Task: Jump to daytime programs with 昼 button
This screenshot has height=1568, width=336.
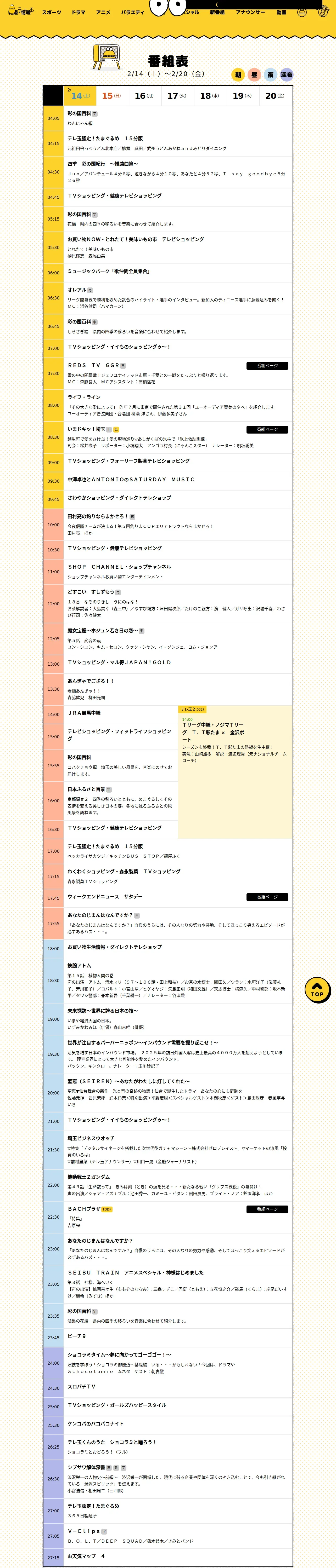Action: click(x=254, y=75)
